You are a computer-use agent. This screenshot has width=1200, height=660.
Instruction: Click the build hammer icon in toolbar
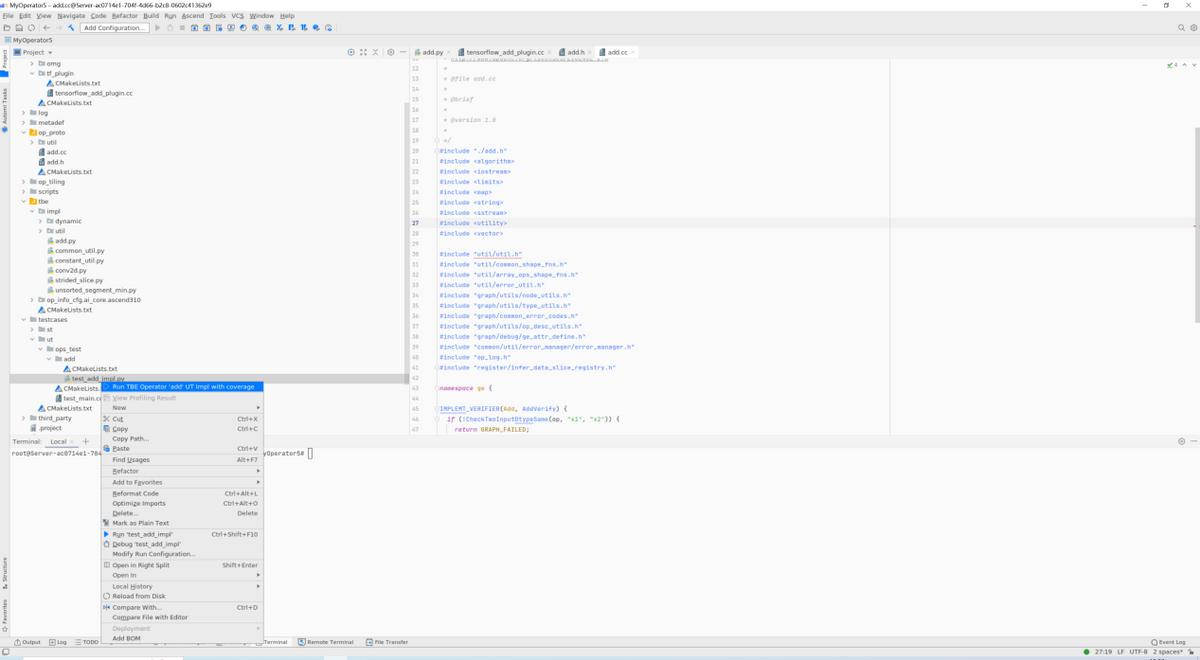71,28
